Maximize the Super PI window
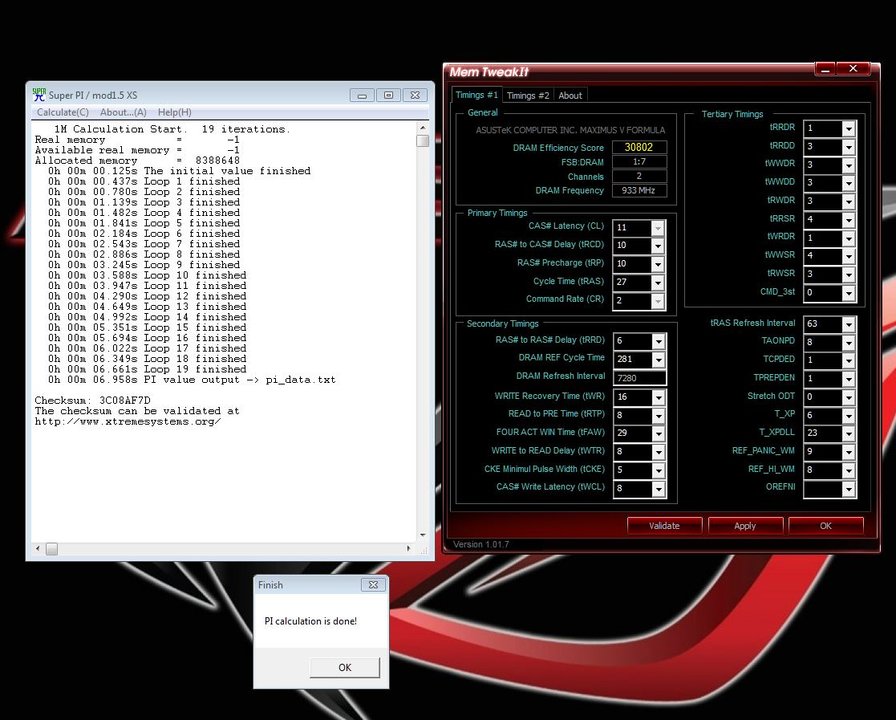The height and width of the screenshot is (720, 896). pos(389,95)
